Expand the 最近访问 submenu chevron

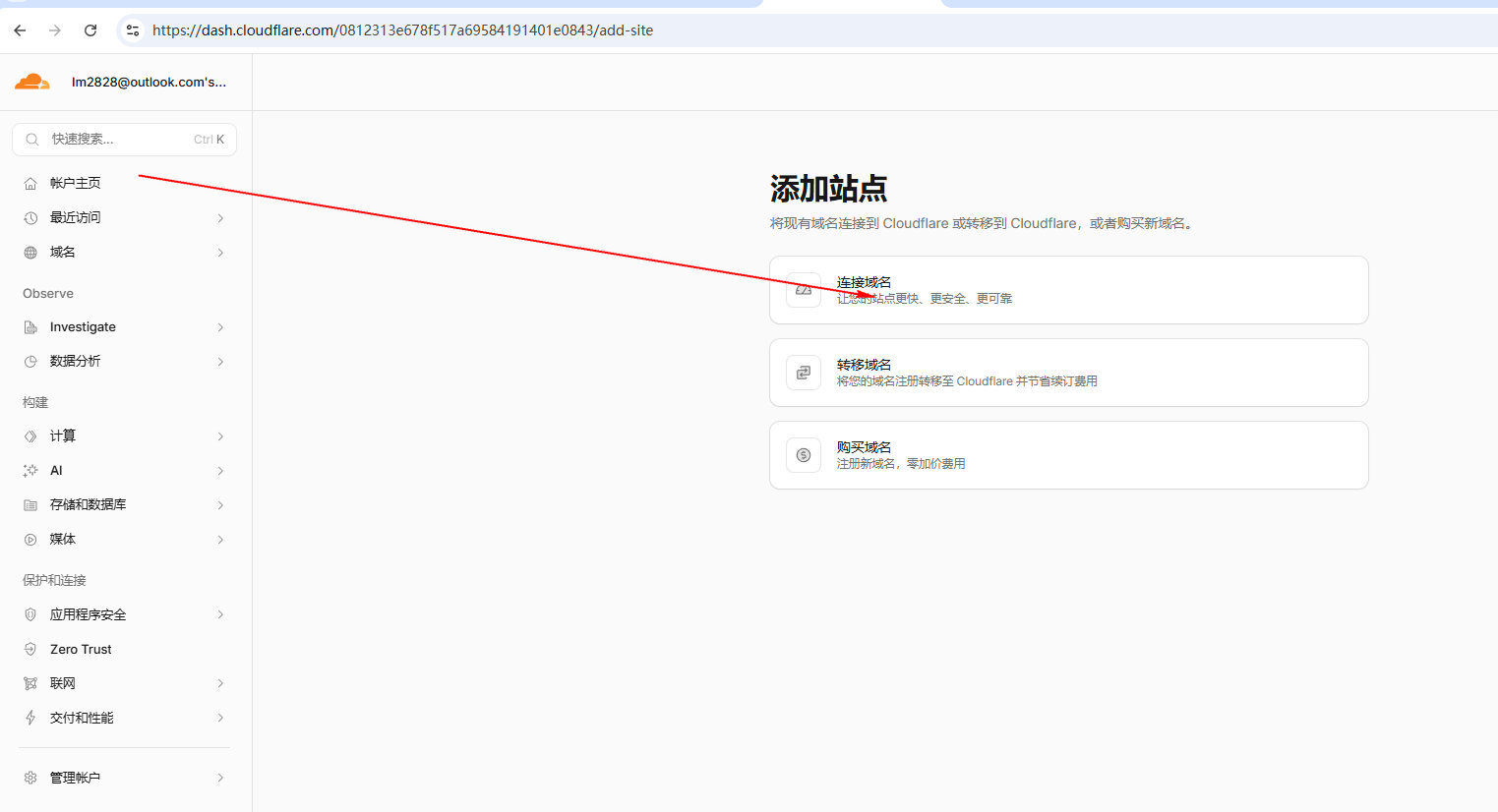(220, 218)
